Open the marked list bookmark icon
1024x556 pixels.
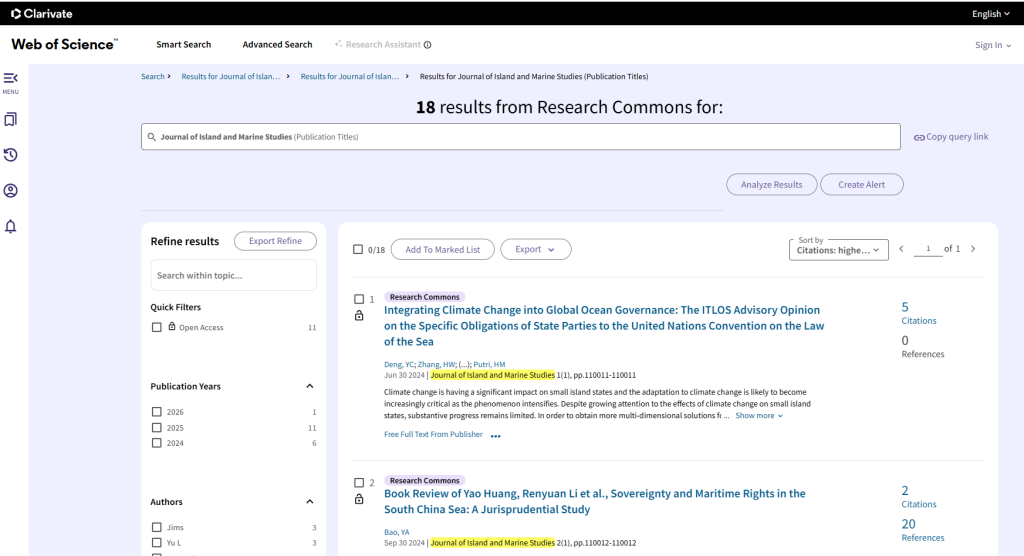coord(11,119)
